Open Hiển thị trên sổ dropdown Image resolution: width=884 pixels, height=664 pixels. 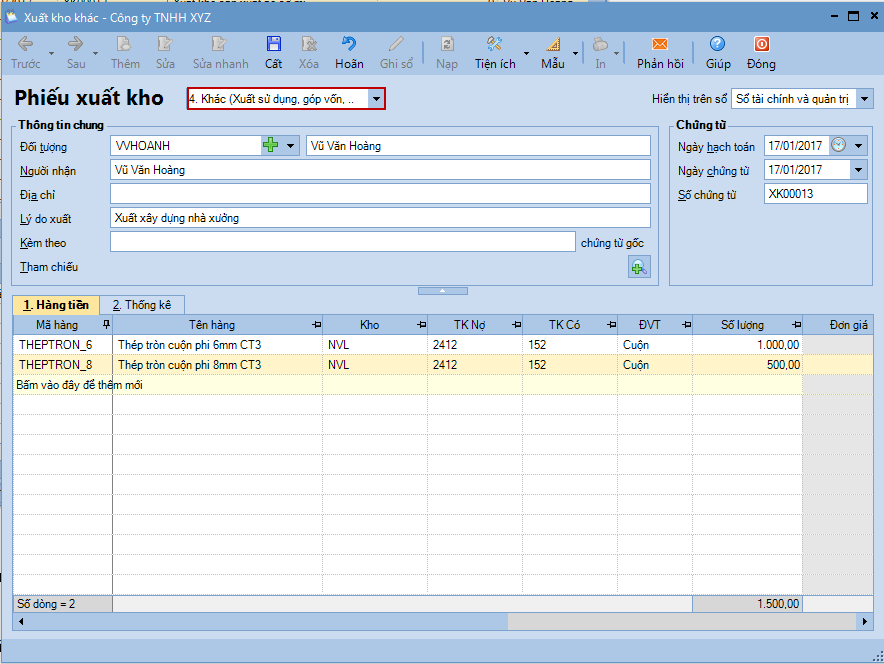tap(865, 99)
